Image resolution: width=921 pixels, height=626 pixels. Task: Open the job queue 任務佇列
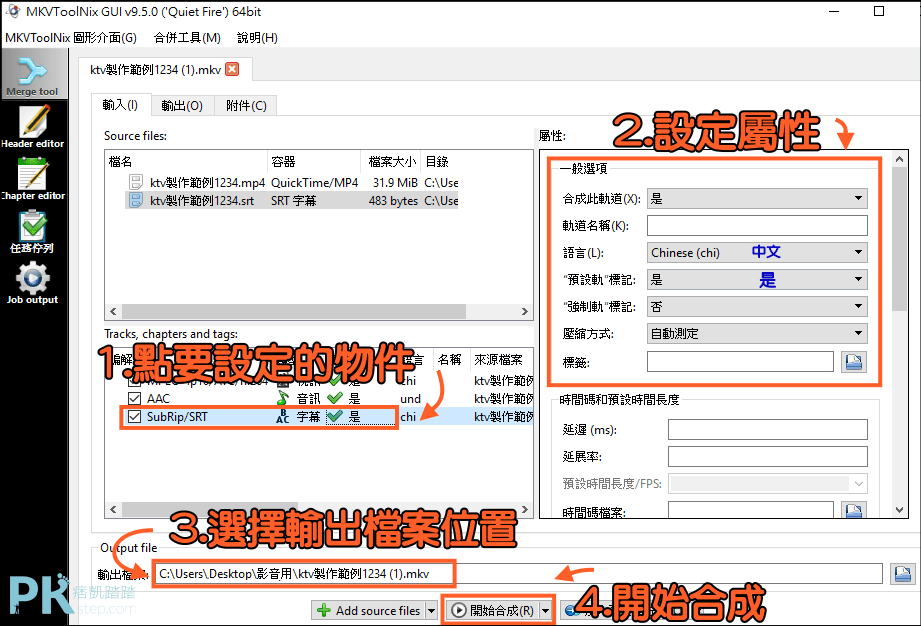[33, 231]
